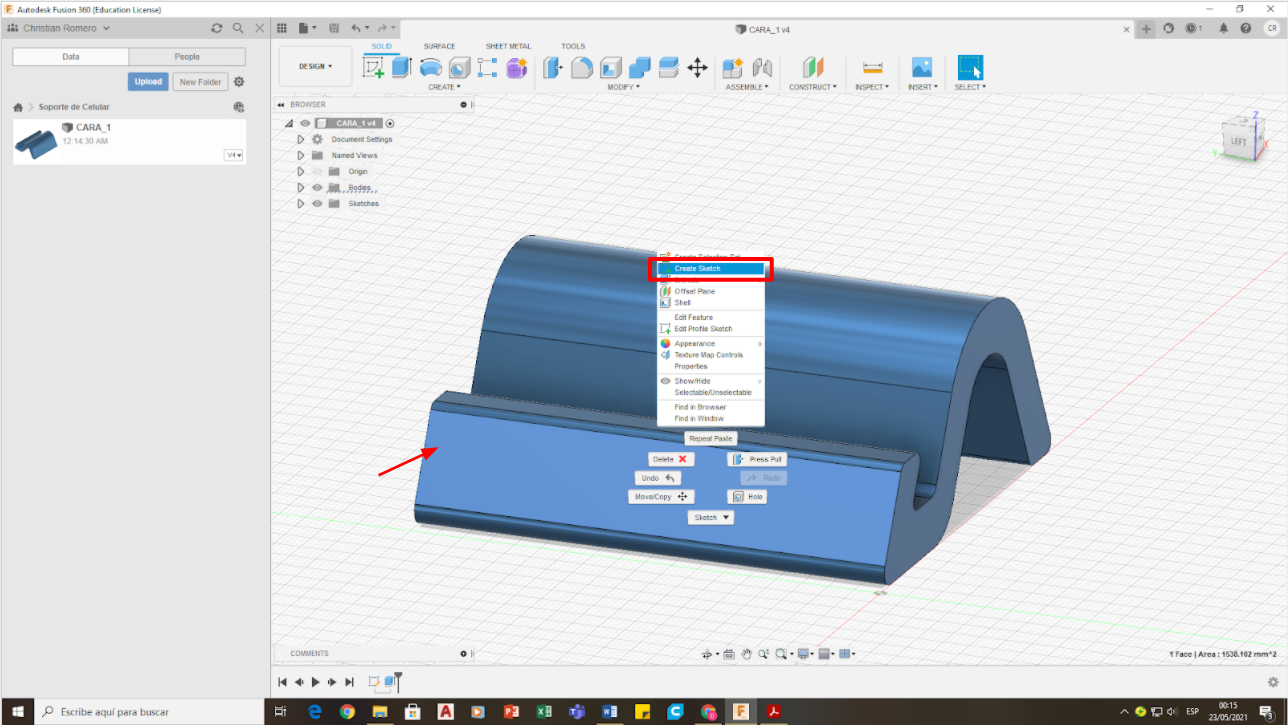
Task: Click the data panel search icon
Action: click(238, 28)
